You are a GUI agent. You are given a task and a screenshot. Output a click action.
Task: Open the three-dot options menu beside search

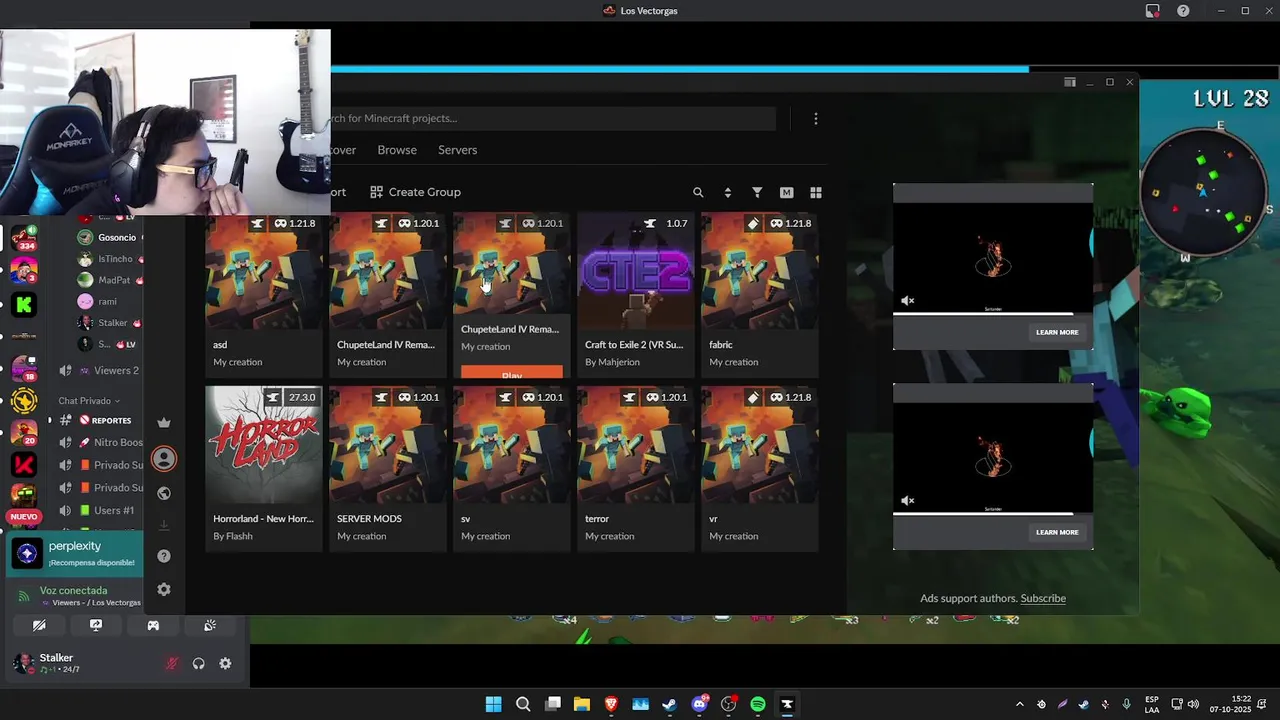pyautogui.click(x=815, y=118)
